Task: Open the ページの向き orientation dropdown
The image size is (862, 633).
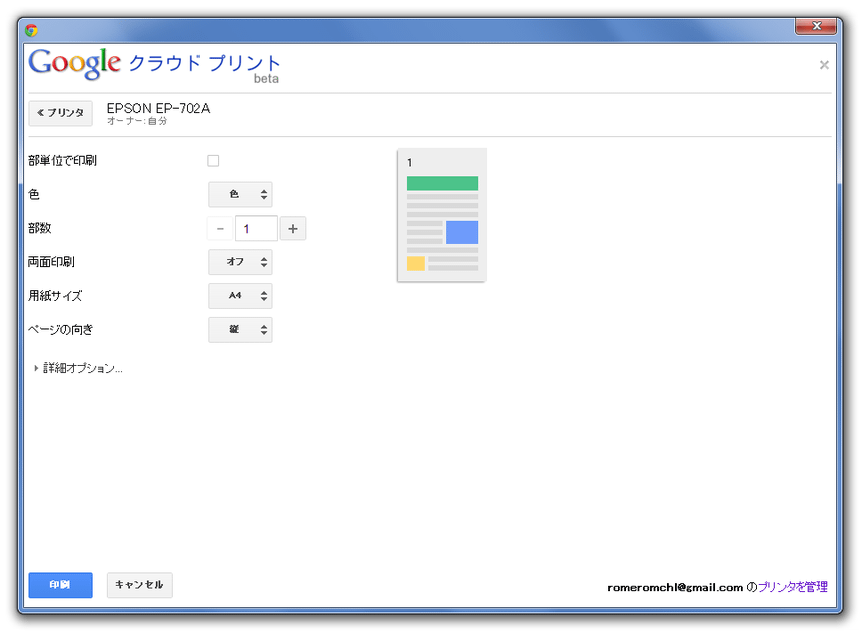Action: coord(240,330)
